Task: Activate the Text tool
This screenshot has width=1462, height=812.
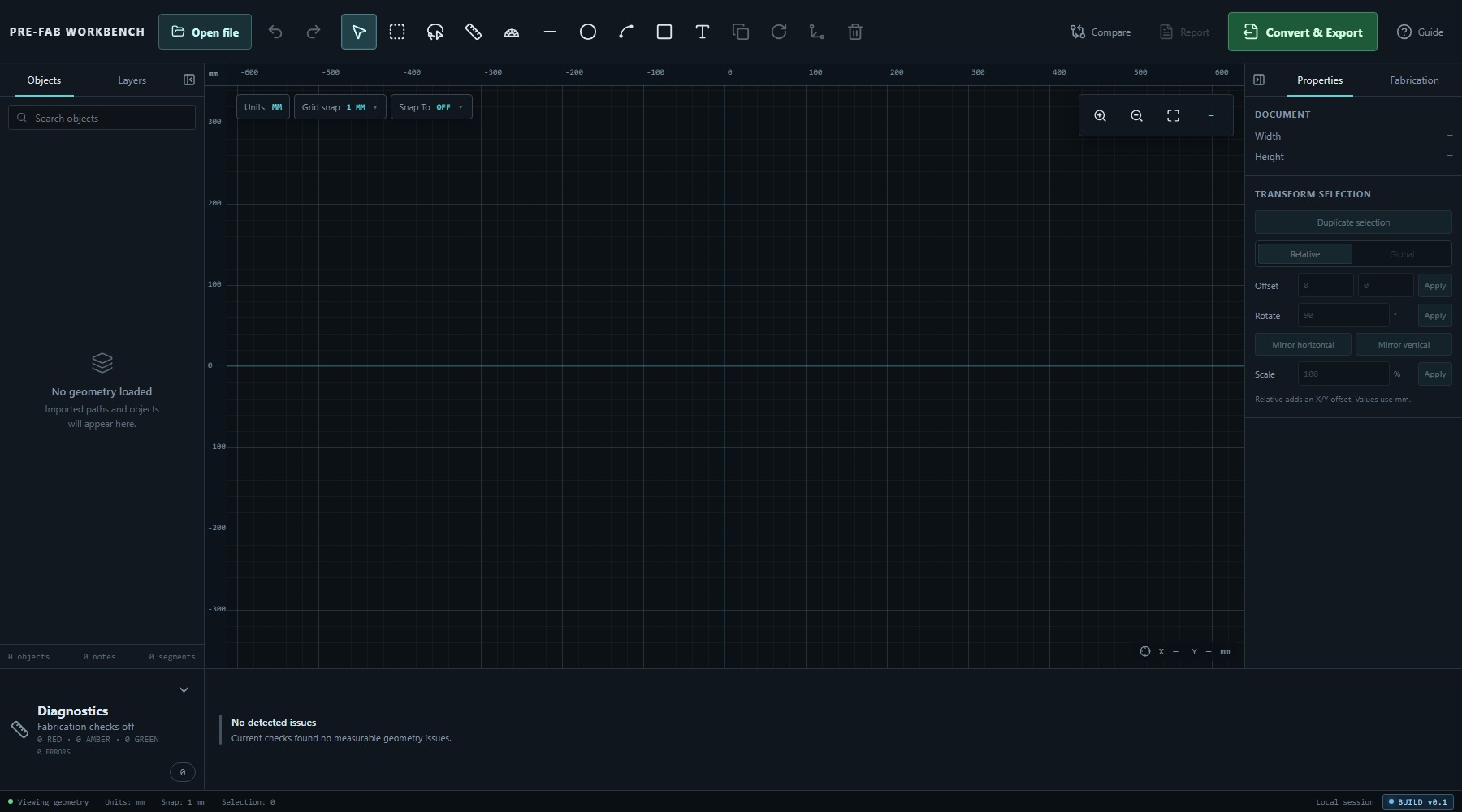Action: (703, 32)
